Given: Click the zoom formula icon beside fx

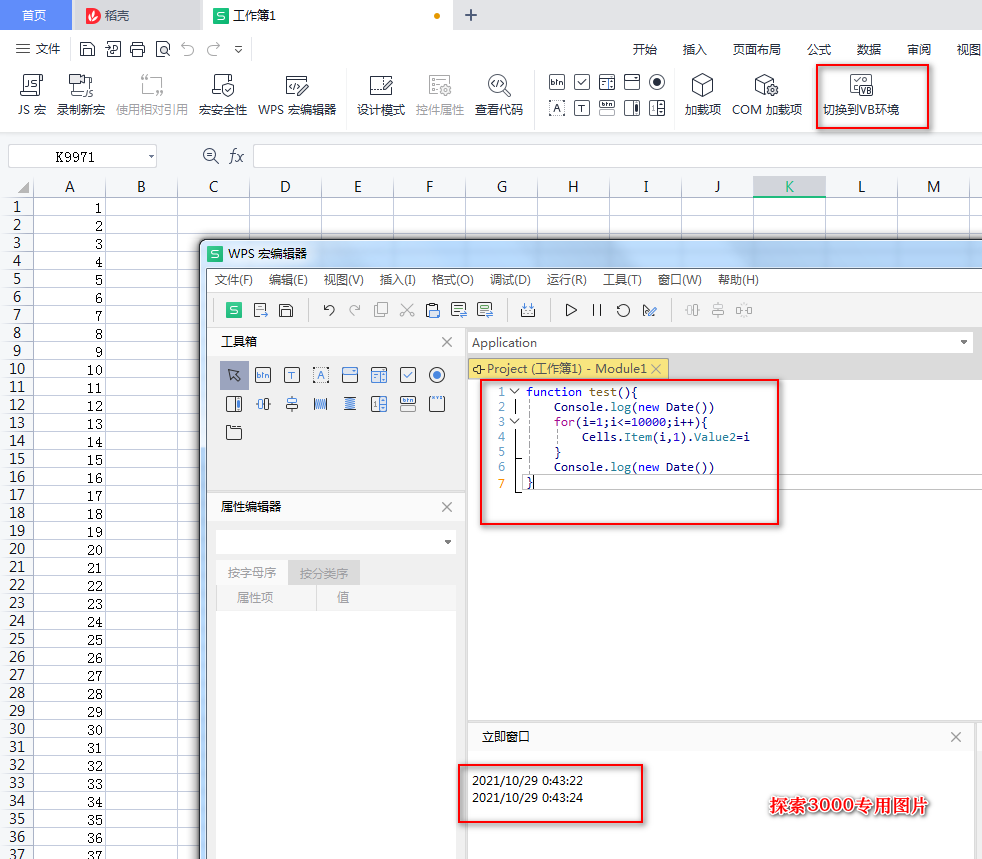Looking at the screenshot, I should tap(211, 156).
